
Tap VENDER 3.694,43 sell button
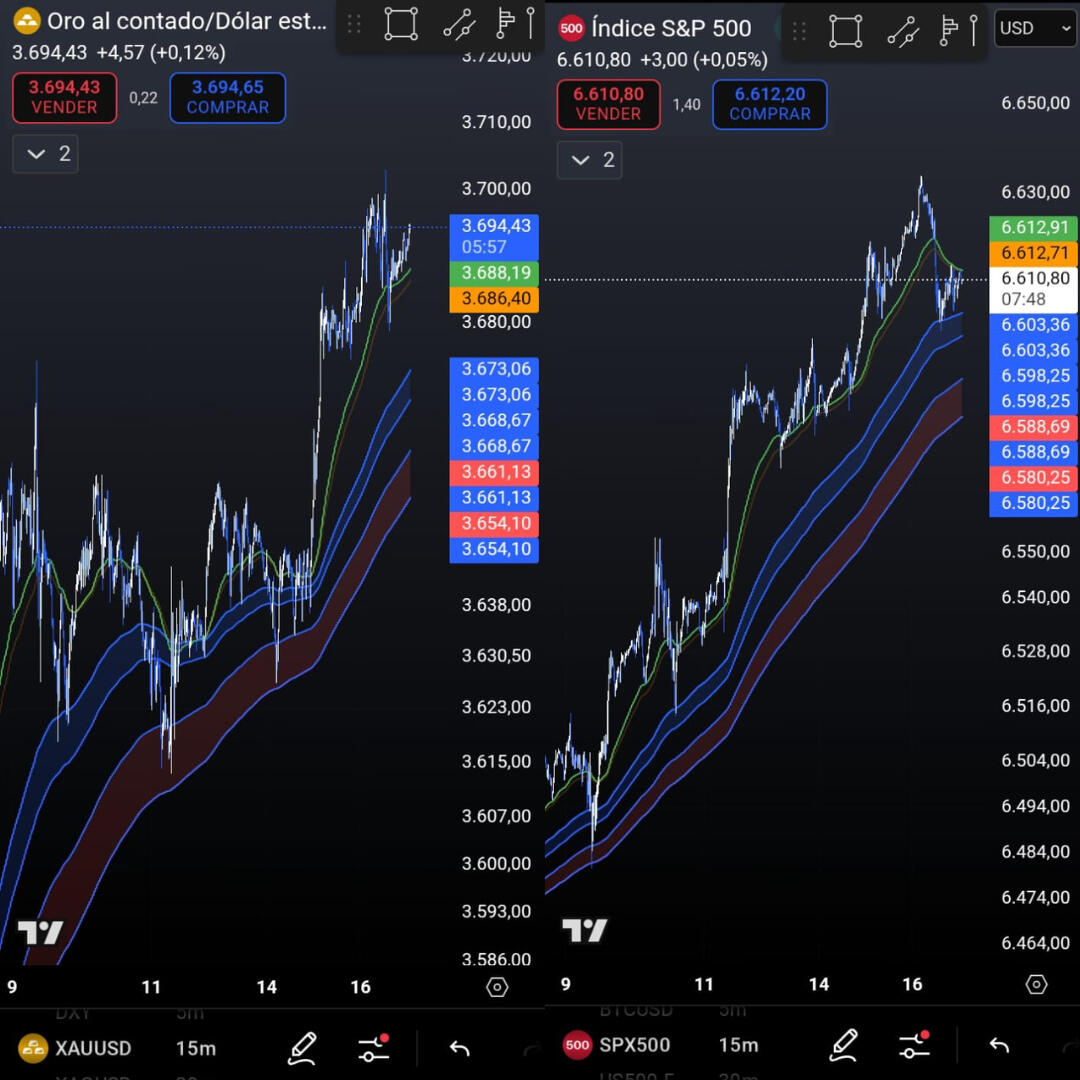(x=65, y=98)
